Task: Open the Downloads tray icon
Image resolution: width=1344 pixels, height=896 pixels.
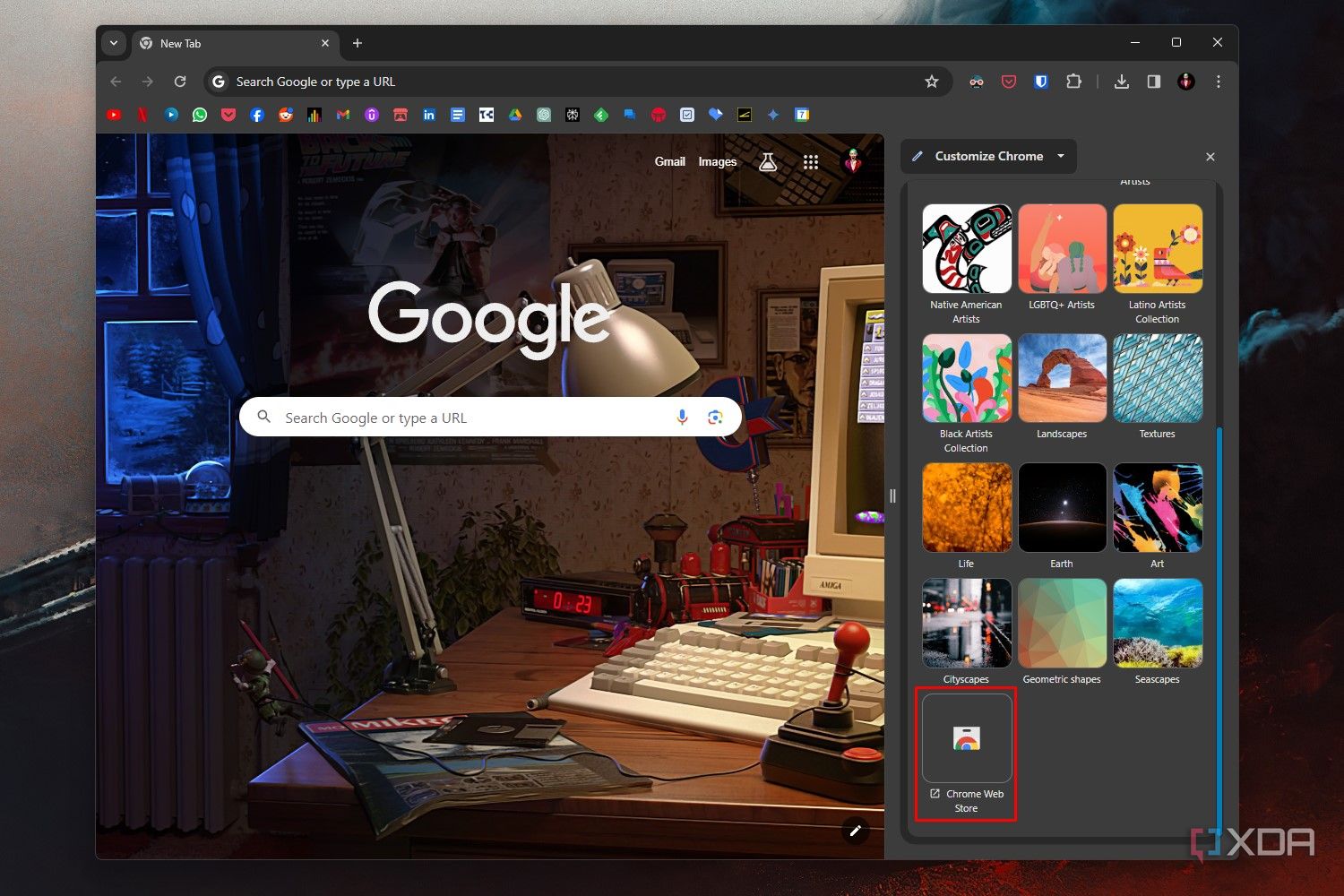Action: (1121, 81)
